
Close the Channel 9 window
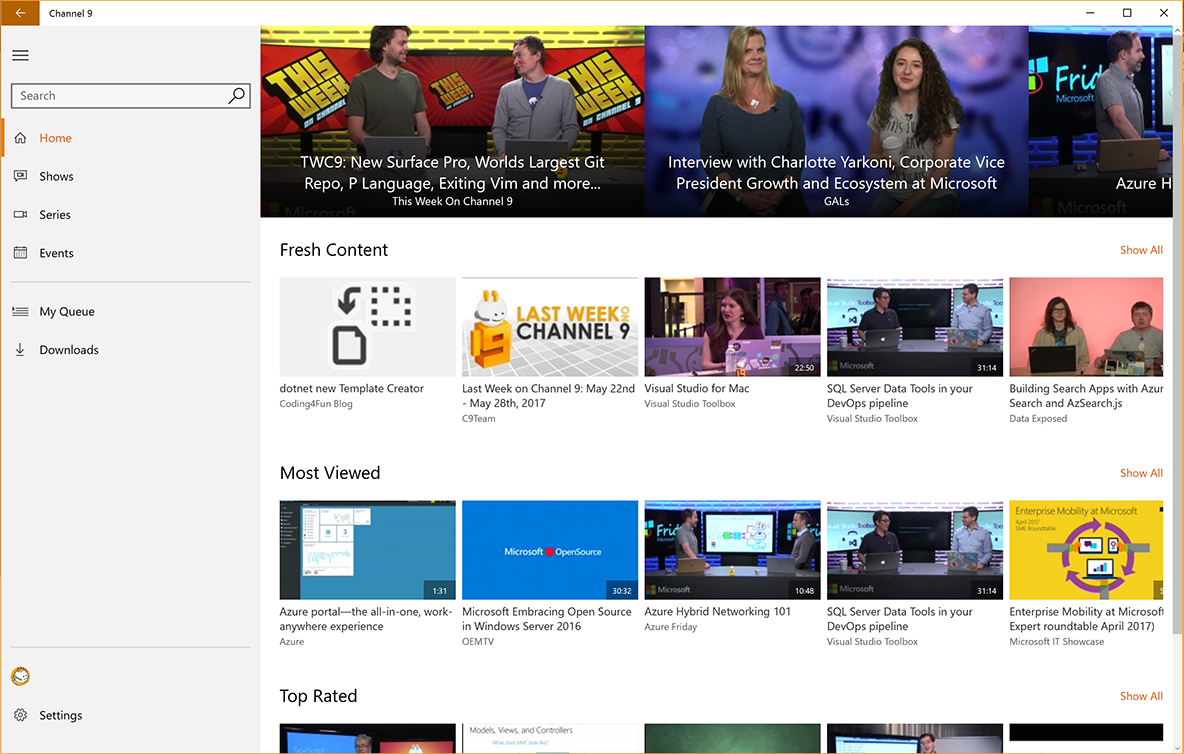(1164, 13)
